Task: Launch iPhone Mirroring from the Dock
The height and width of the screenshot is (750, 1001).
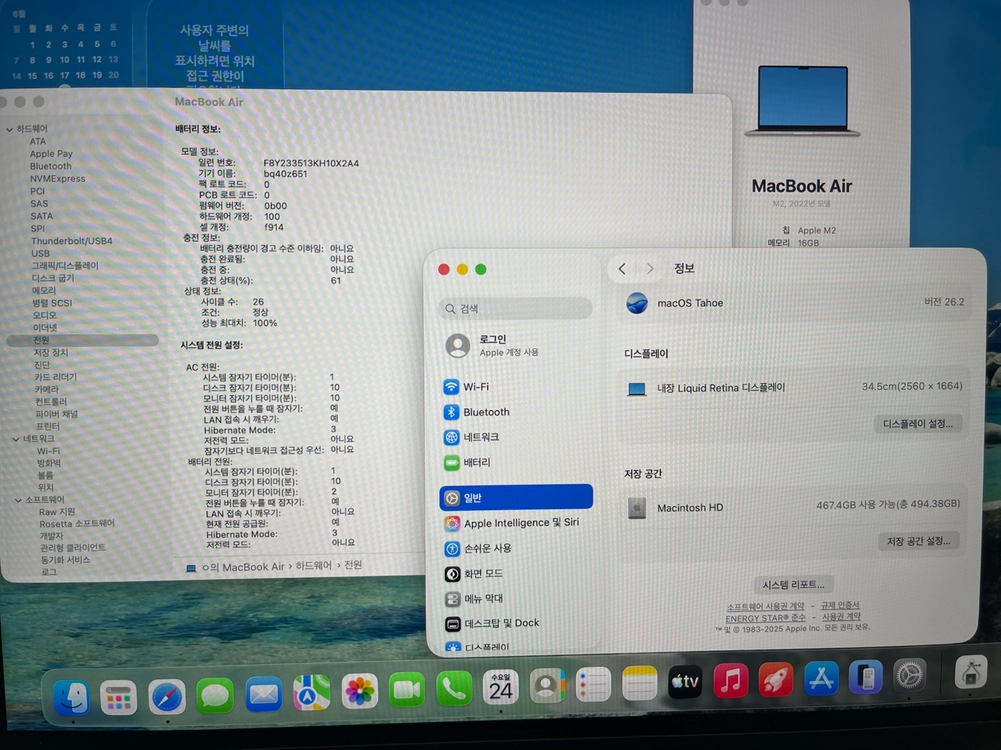Action: [866, 677]
